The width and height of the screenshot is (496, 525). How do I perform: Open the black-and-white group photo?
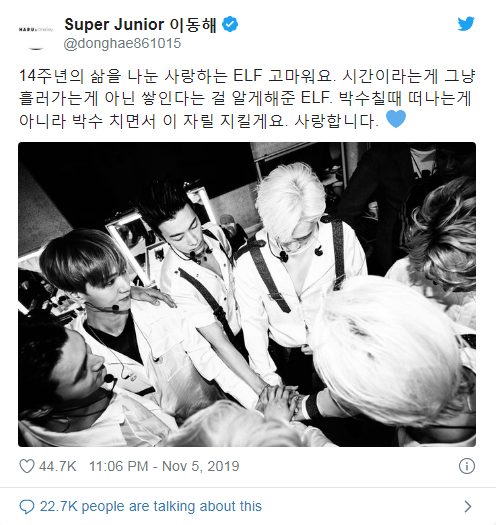(x=247, y=294)
